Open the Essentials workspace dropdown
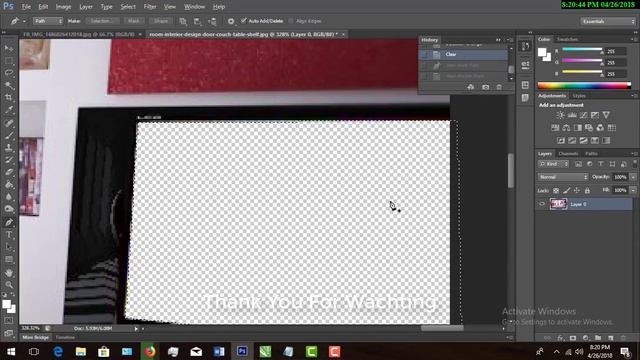The width and height of the screenshot is (640, 360). pos(608,21)
